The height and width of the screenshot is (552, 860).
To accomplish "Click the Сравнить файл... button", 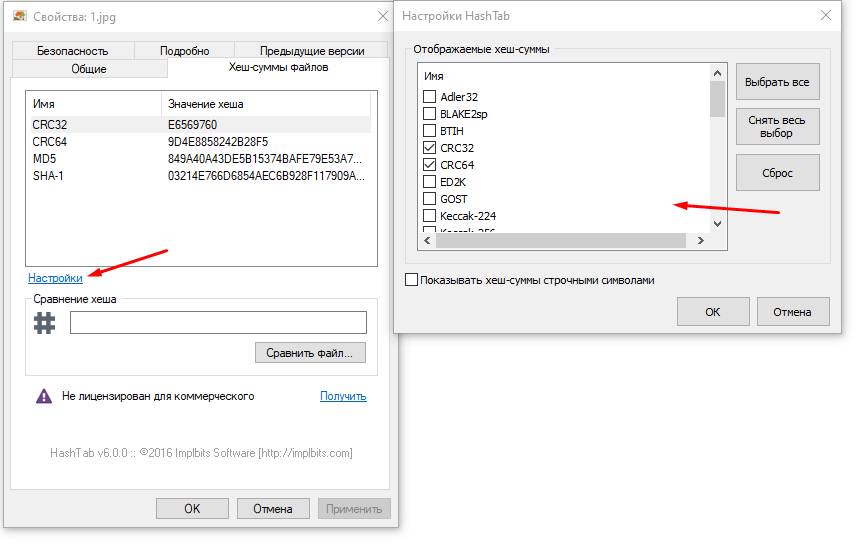I will tap(310, 353).
